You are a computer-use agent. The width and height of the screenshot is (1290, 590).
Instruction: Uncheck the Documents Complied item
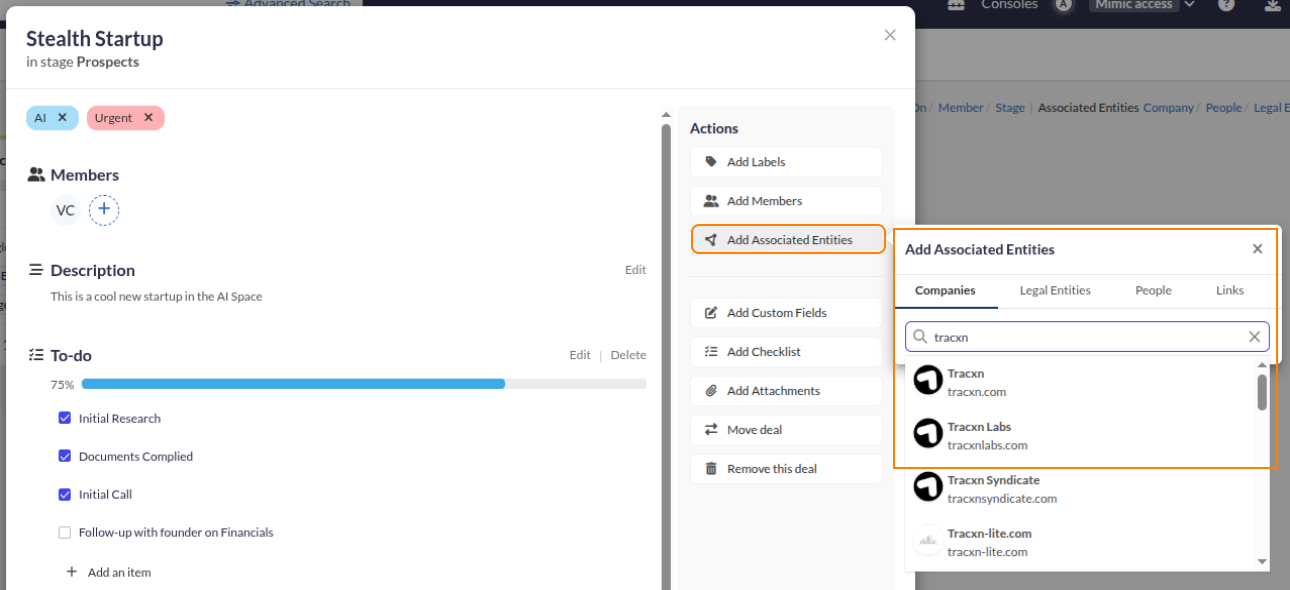point(65,456)
